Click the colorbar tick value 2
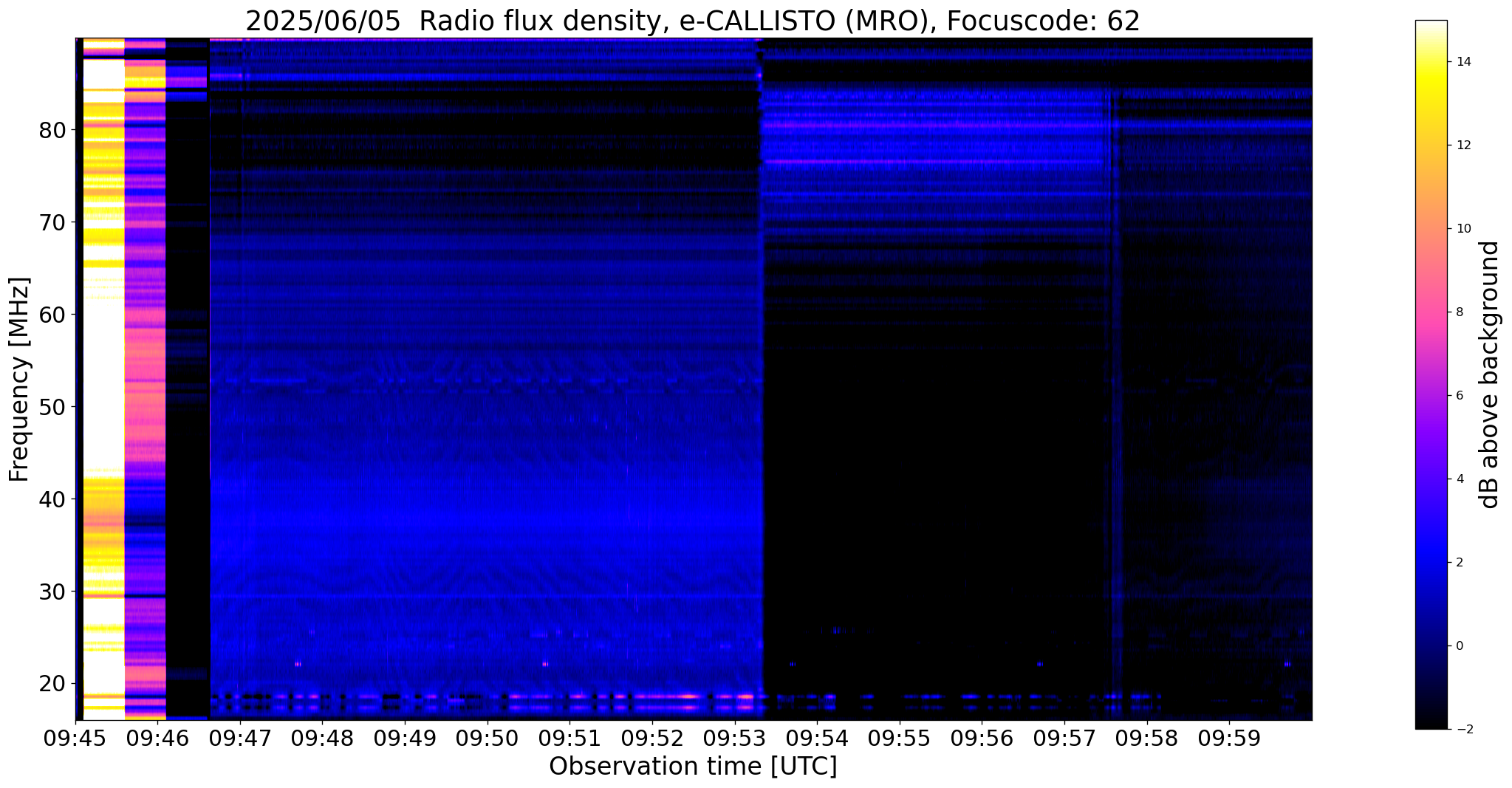The height and width of the screenshot is (788, 1512). coord(1460,563)
